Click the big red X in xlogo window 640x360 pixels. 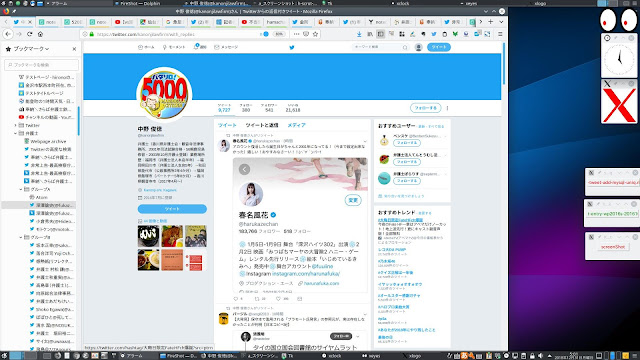tap(619, 105)
